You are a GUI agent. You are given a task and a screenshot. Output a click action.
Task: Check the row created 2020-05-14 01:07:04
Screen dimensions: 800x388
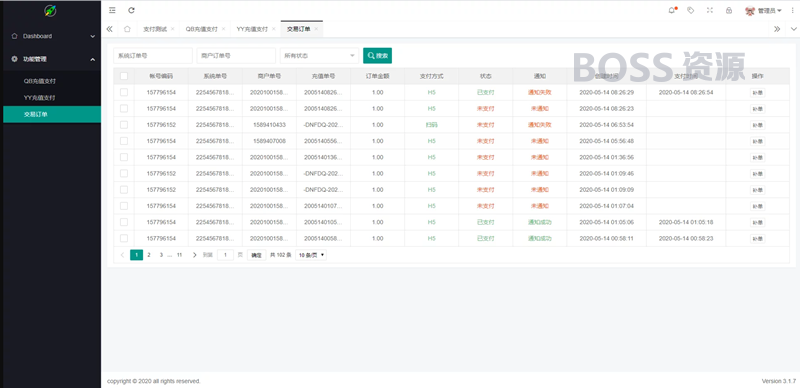[x=124, y=206]
